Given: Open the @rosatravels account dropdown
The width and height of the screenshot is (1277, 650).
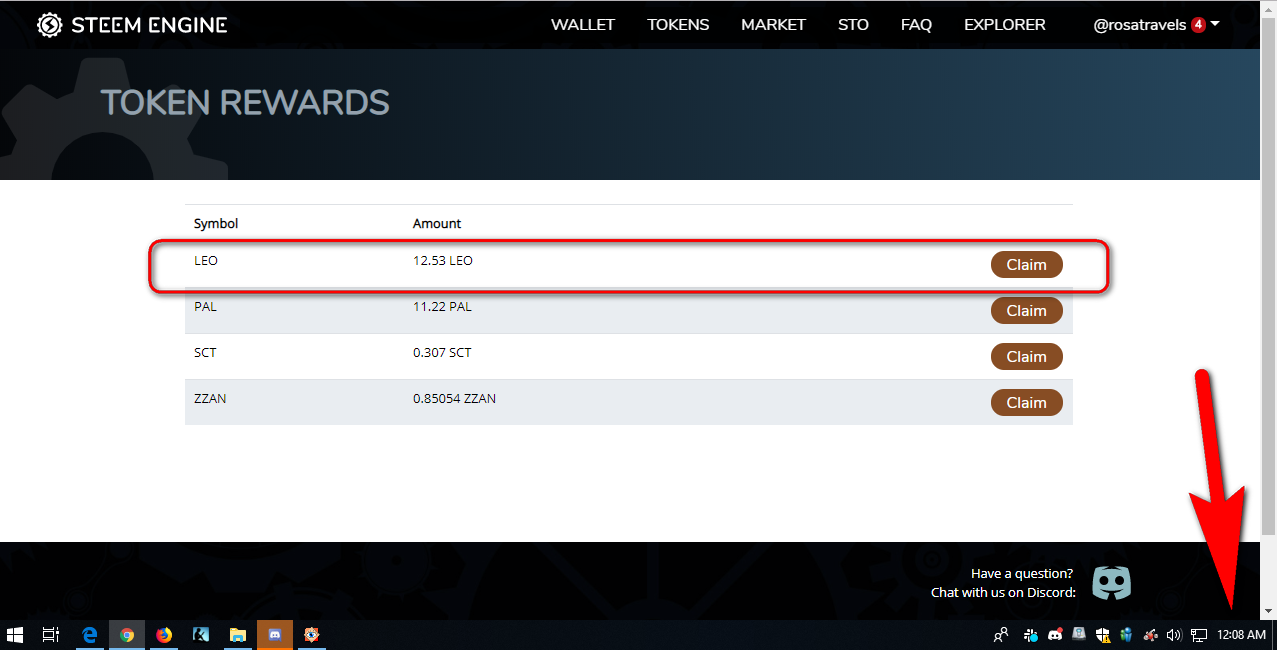Looking at the screenshot, I should tap(1157, 25).
